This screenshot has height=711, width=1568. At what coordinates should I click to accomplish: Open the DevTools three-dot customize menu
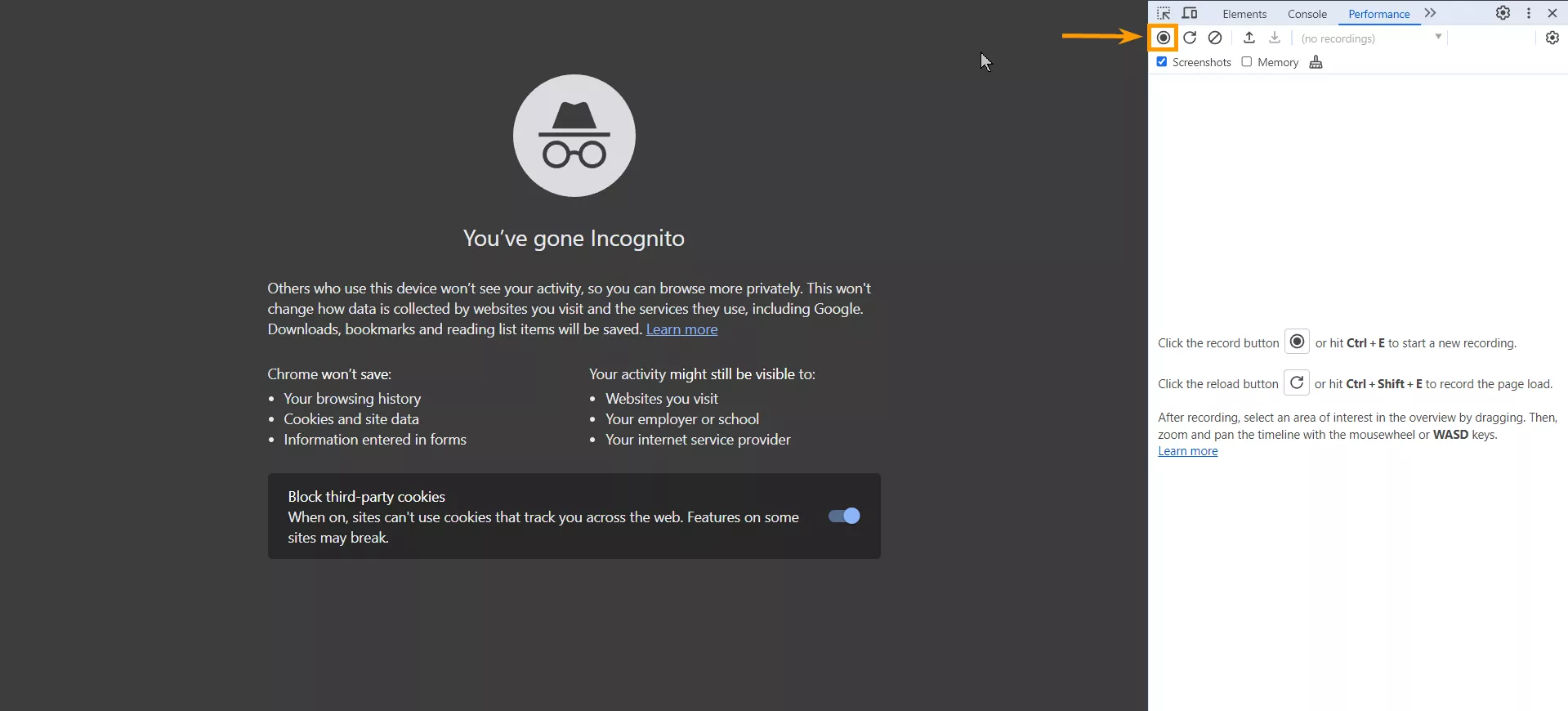(x=1529, y=13)
